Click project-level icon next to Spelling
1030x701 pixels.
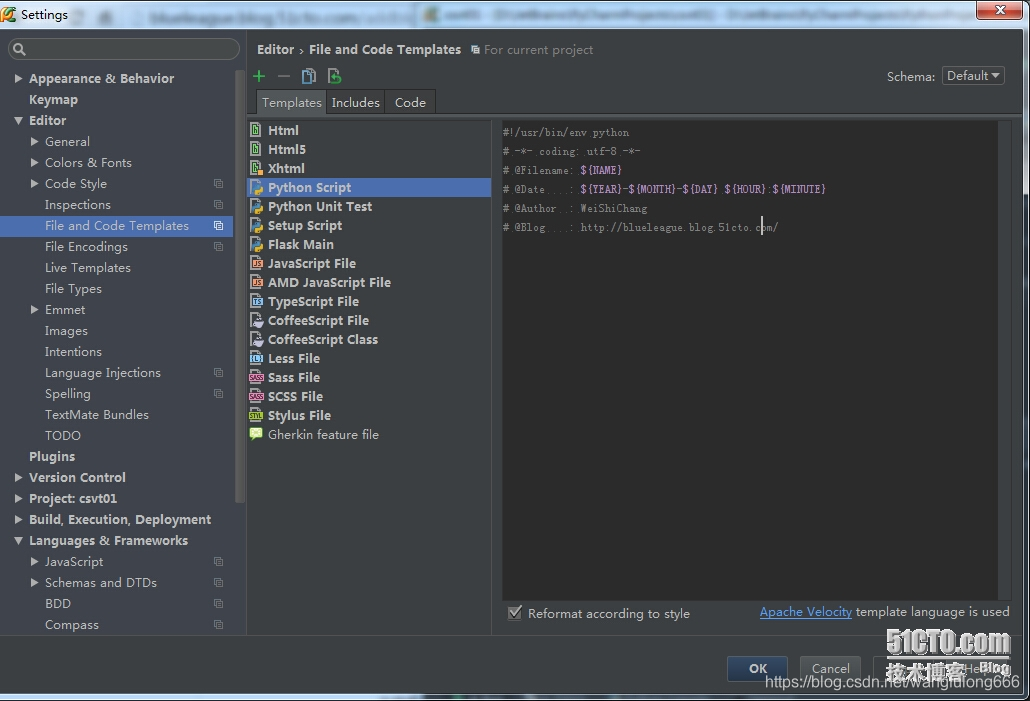[219, 394]
